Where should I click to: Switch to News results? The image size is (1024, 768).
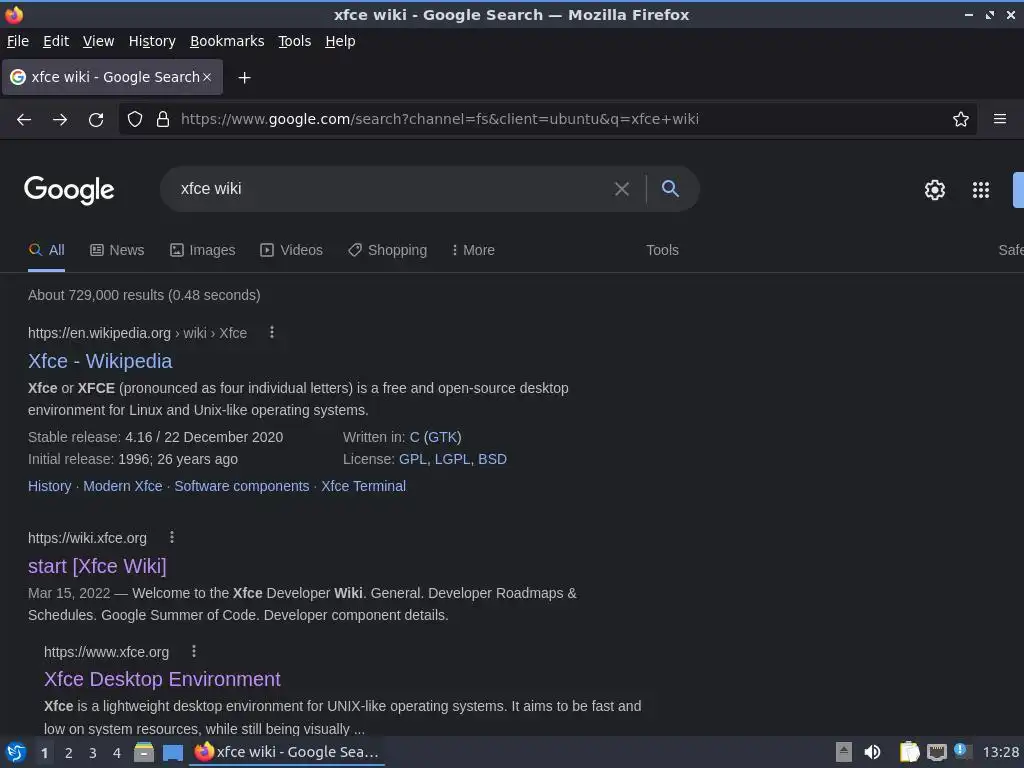click(117, 250)
